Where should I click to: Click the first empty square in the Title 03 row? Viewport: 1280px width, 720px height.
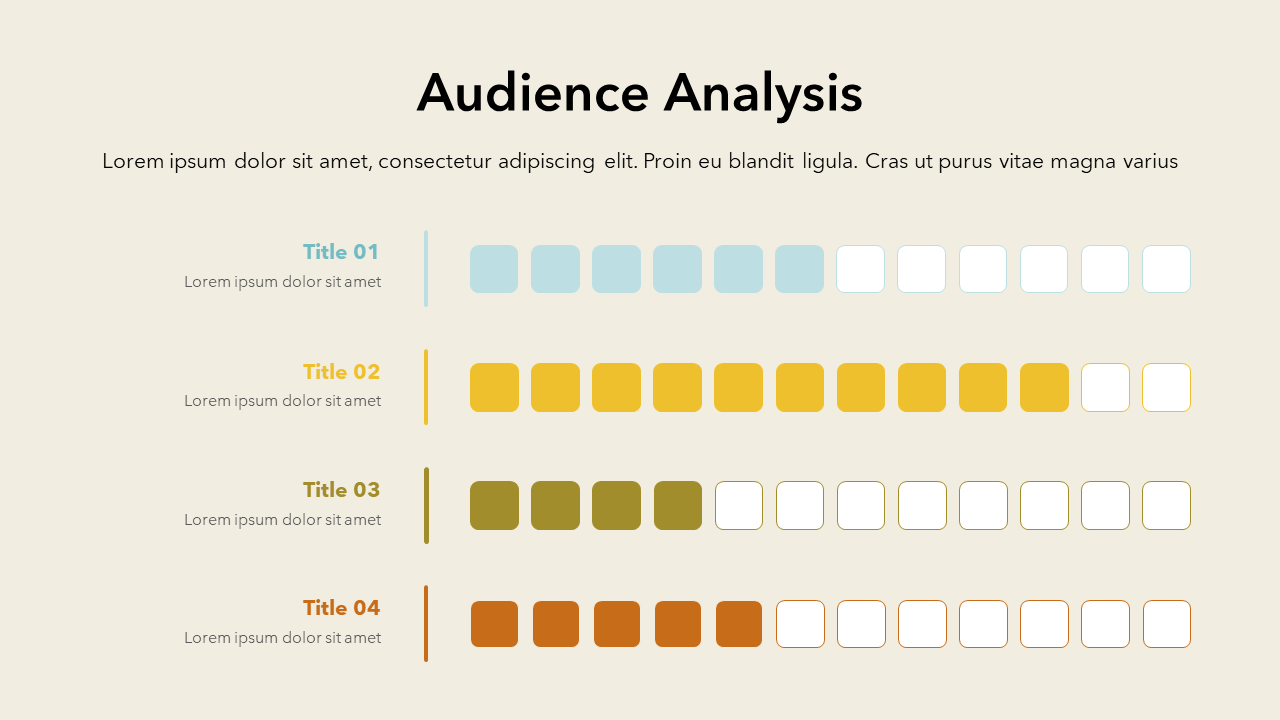click(738, 505)
